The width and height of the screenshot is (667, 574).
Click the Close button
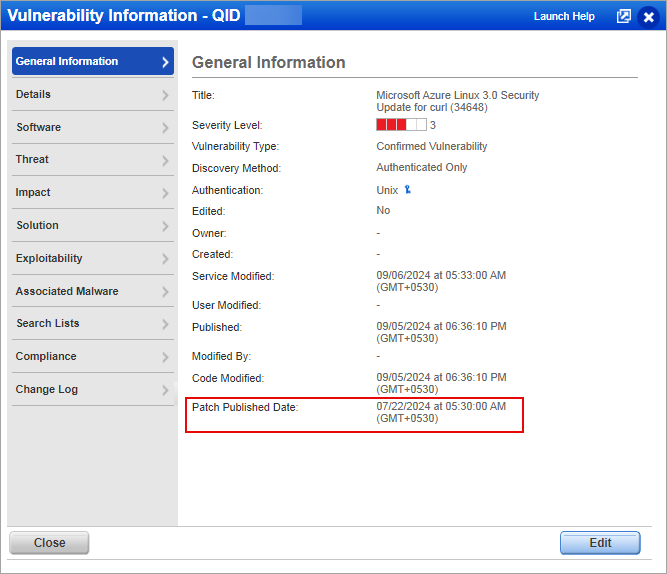49,543
